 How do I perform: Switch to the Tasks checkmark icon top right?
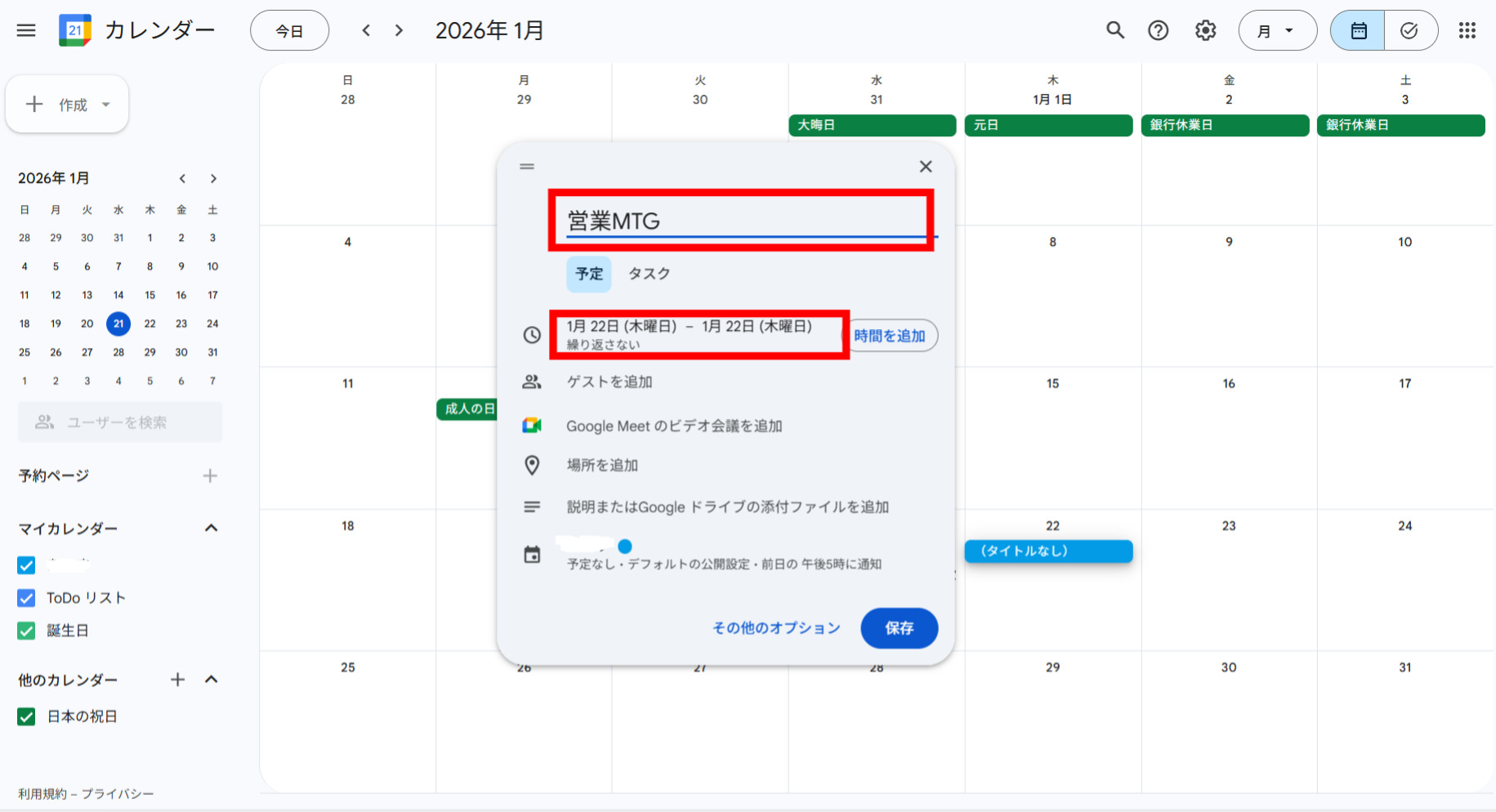coord(1409,30)
